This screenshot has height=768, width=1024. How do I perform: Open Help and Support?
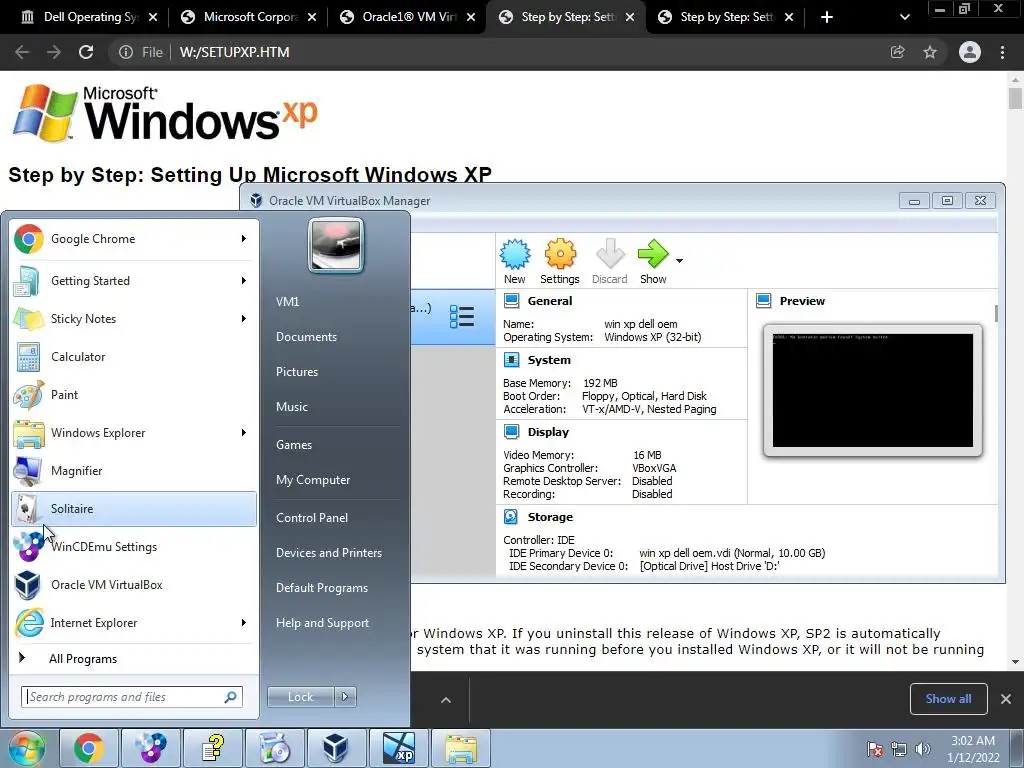(322, 623)
